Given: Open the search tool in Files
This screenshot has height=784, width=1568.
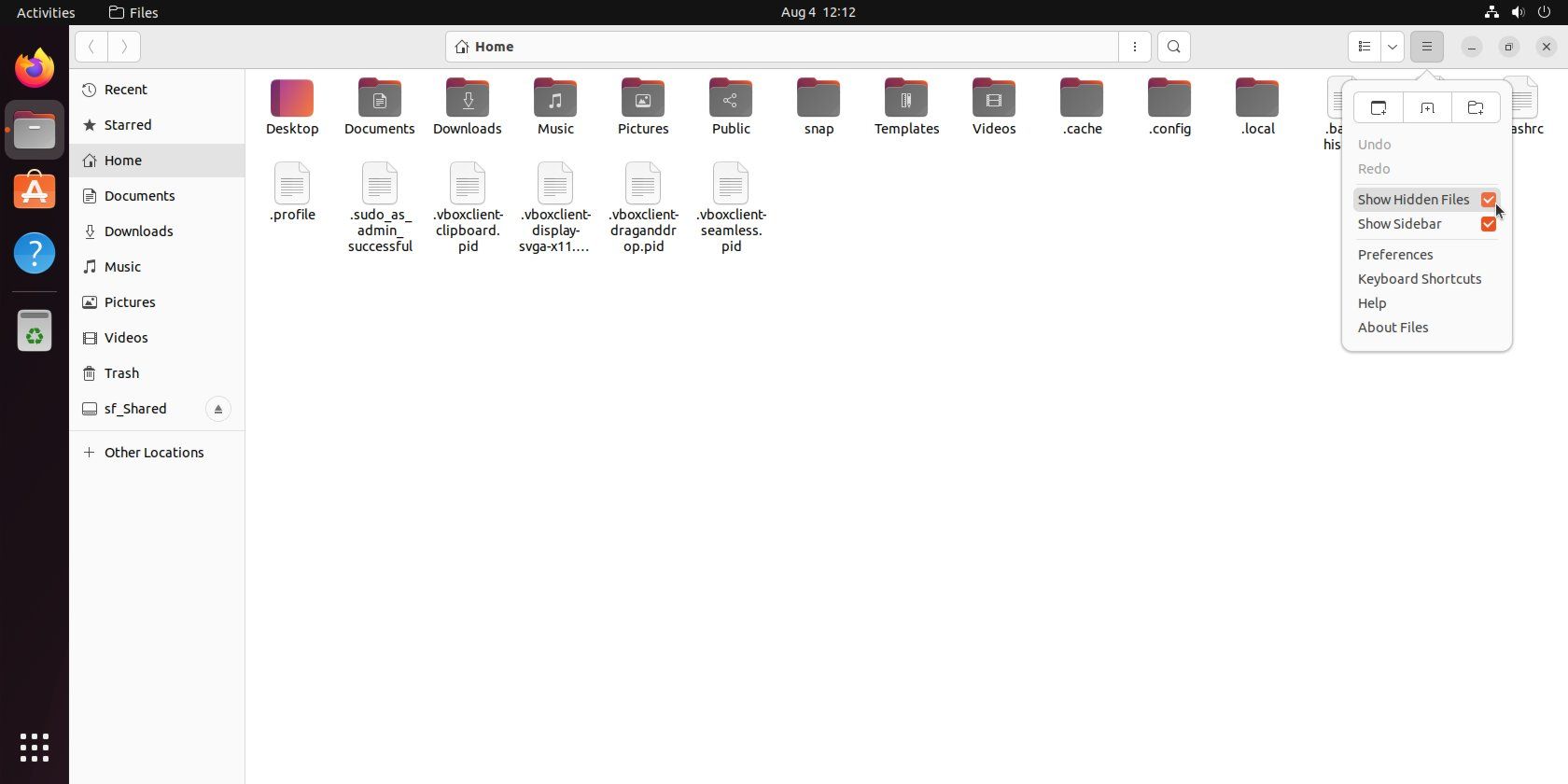Looking at the screenshot, I should 1174,47.
